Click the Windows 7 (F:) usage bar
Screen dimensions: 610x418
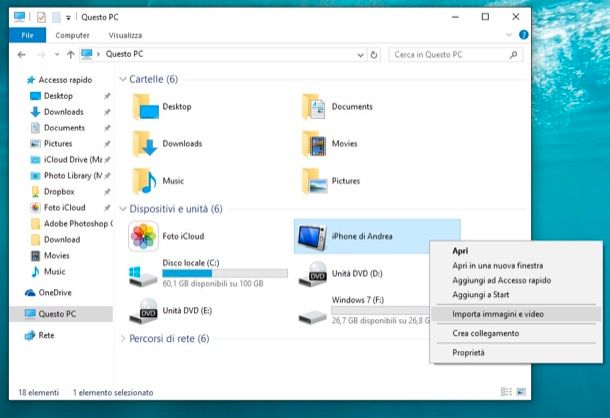(380, 310)
